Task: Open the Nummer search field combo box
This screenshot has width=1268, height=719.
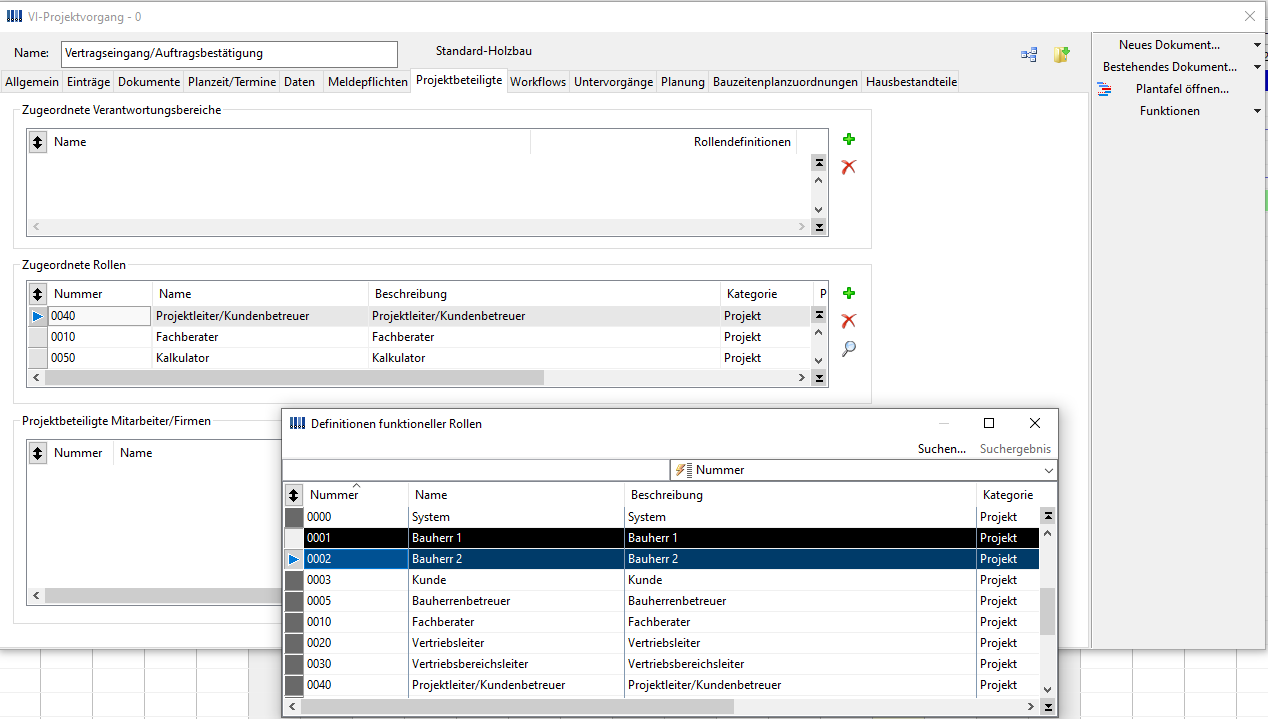Action: pos(863,470)
